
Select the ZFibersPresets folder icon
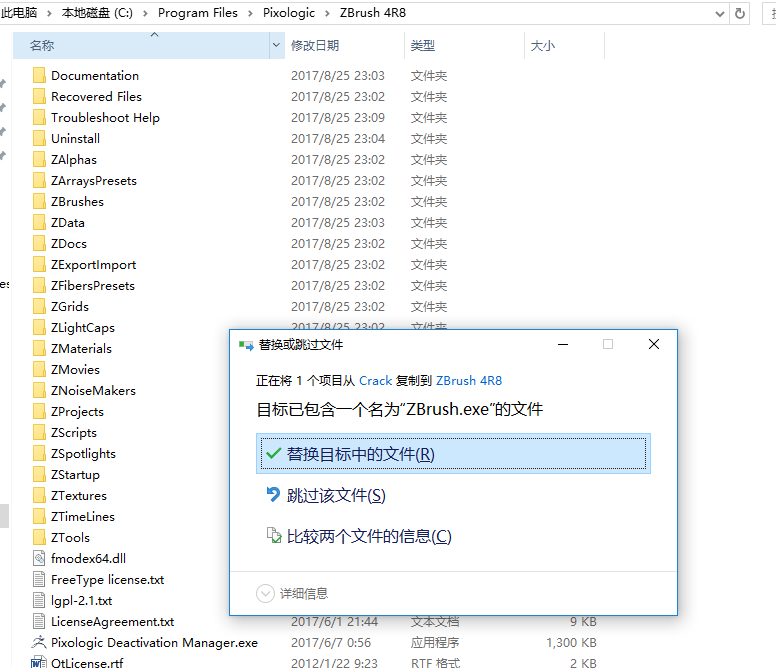click(x=40, y=286)
